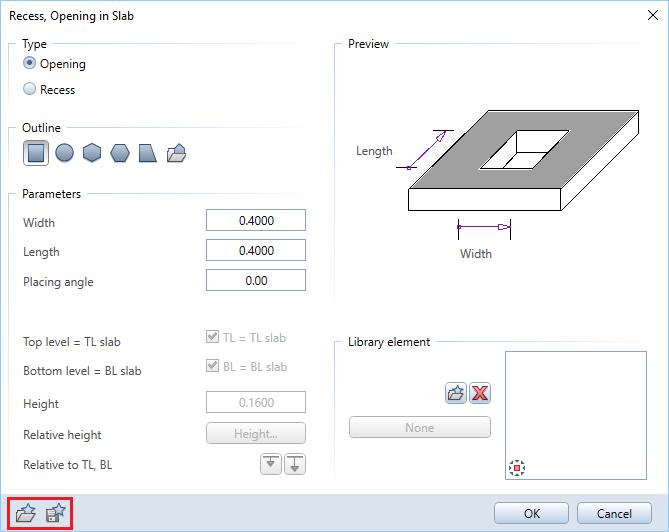Open library element folder icon
The image size is (669, 532).
(456, 393)
